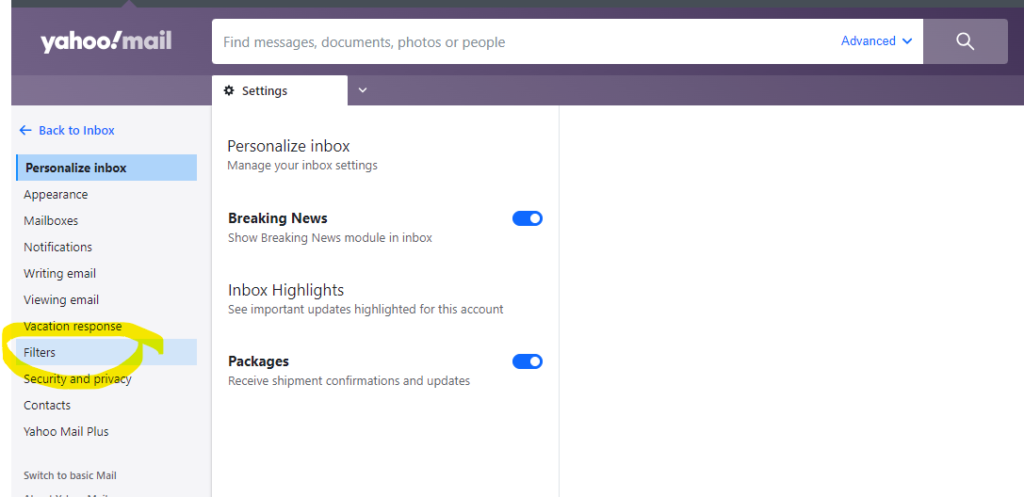1024x497 pixels.
Task: Click the Yahoo Mail logo
Action: tap(106, 42)
